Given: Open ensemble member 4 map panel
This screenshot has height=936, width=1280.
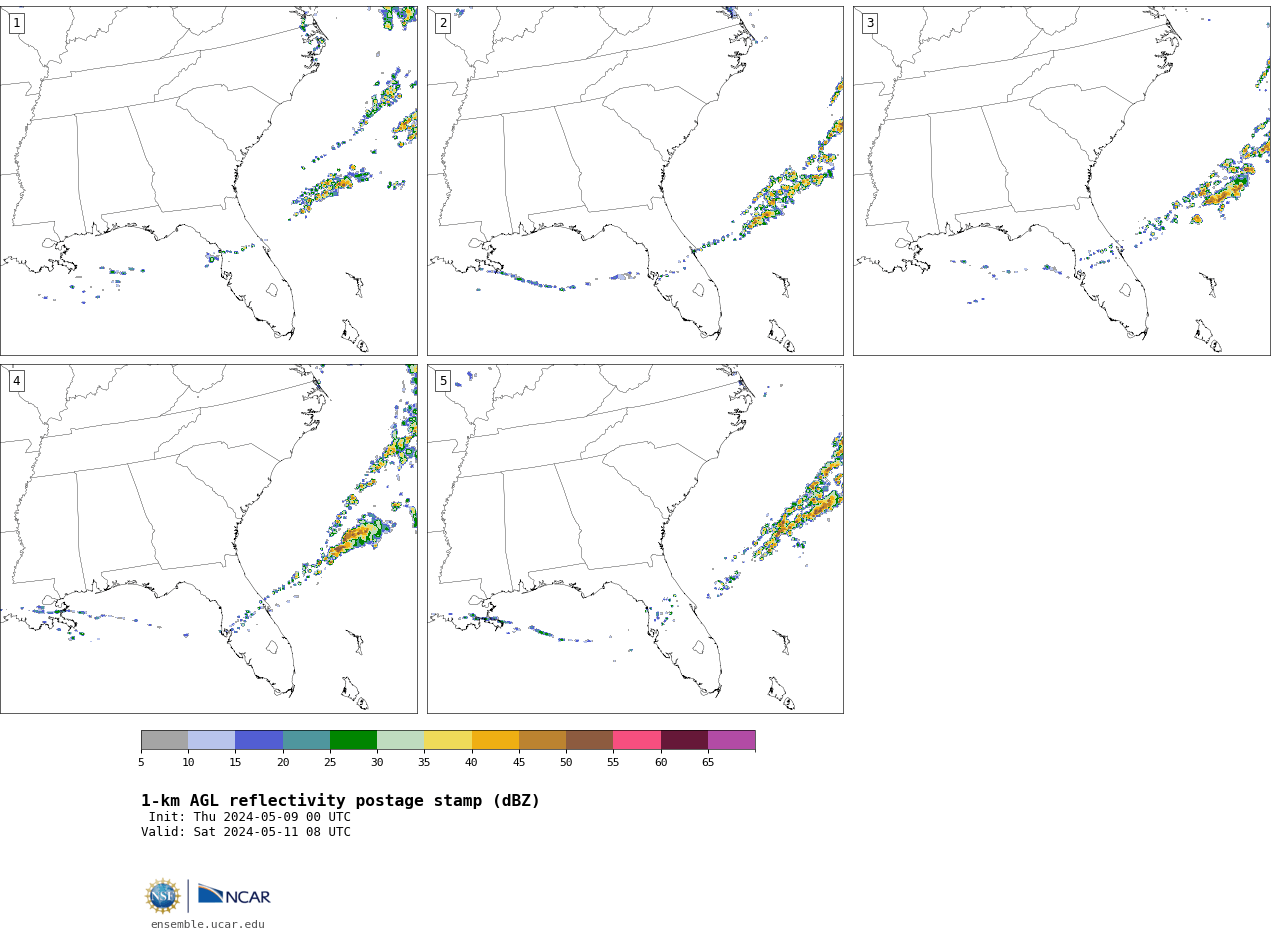Looking at the screenshot, I should 209,539.
